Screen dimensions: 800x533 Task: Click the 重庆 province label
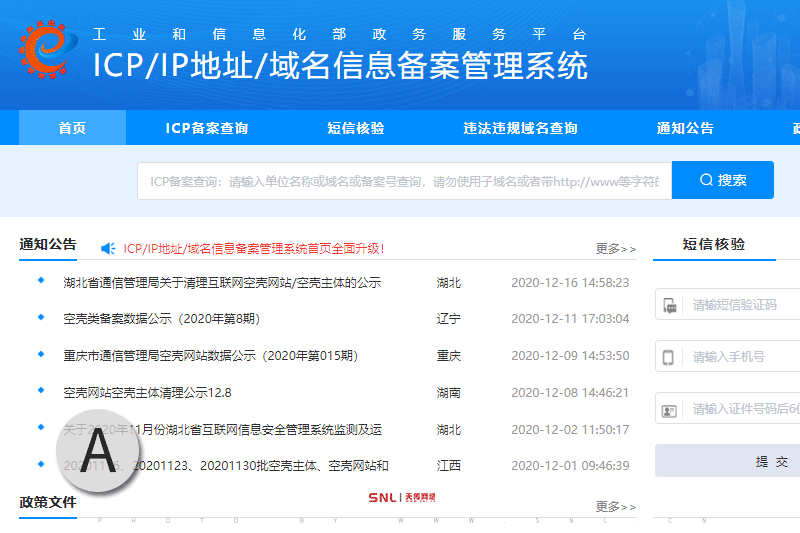click(448, 356)
